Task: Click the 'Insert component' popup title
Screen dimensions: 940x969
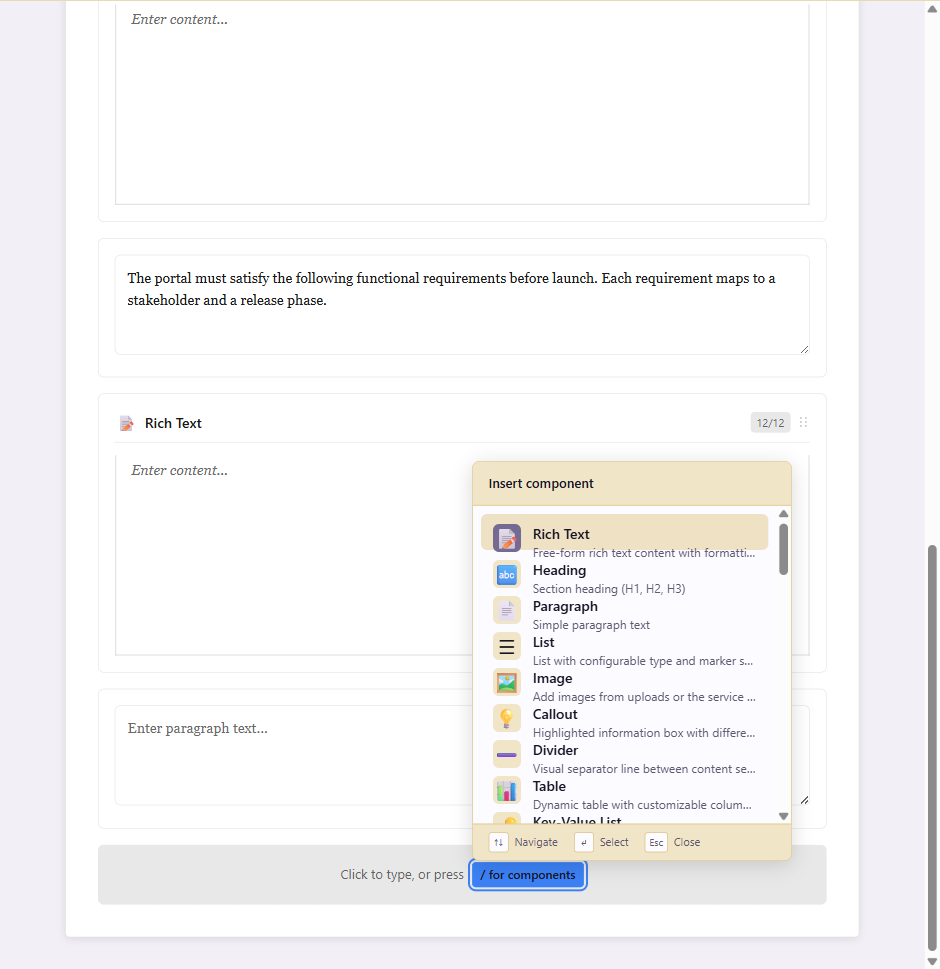Action: [541, 483]
